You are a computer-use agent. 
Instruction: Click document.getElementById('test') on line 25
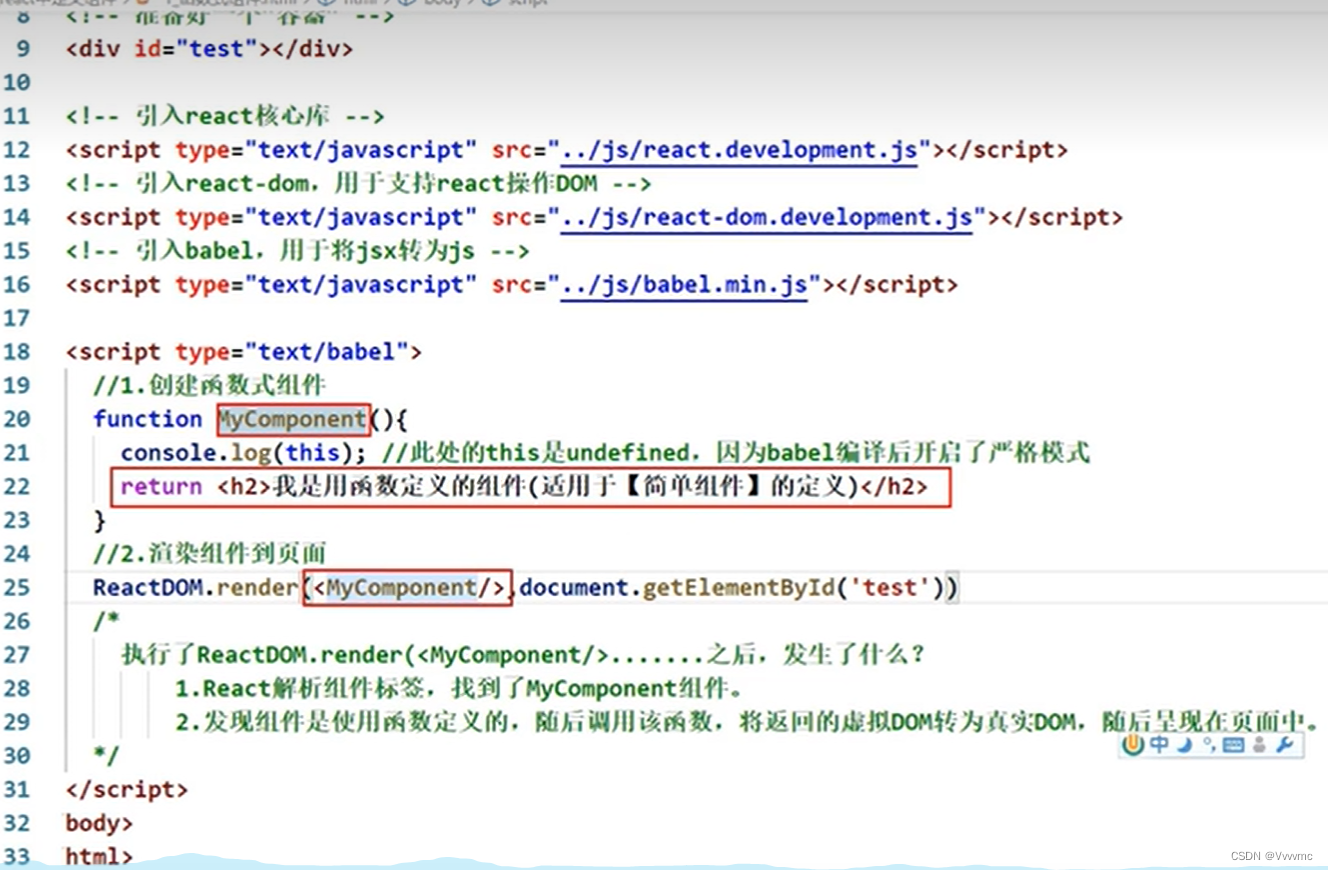pyautogui.click(x=733, y=587)
